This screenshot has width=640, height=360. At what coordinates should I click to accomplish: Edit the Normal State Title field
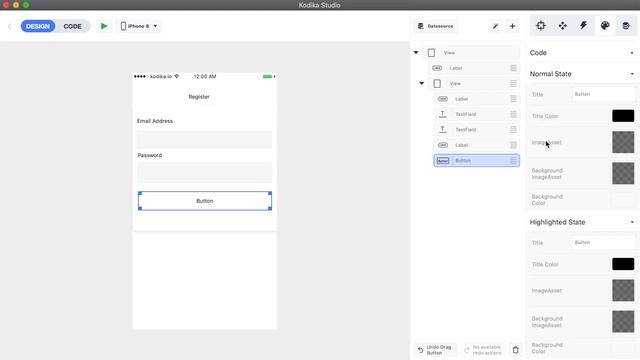pos(603,94)
